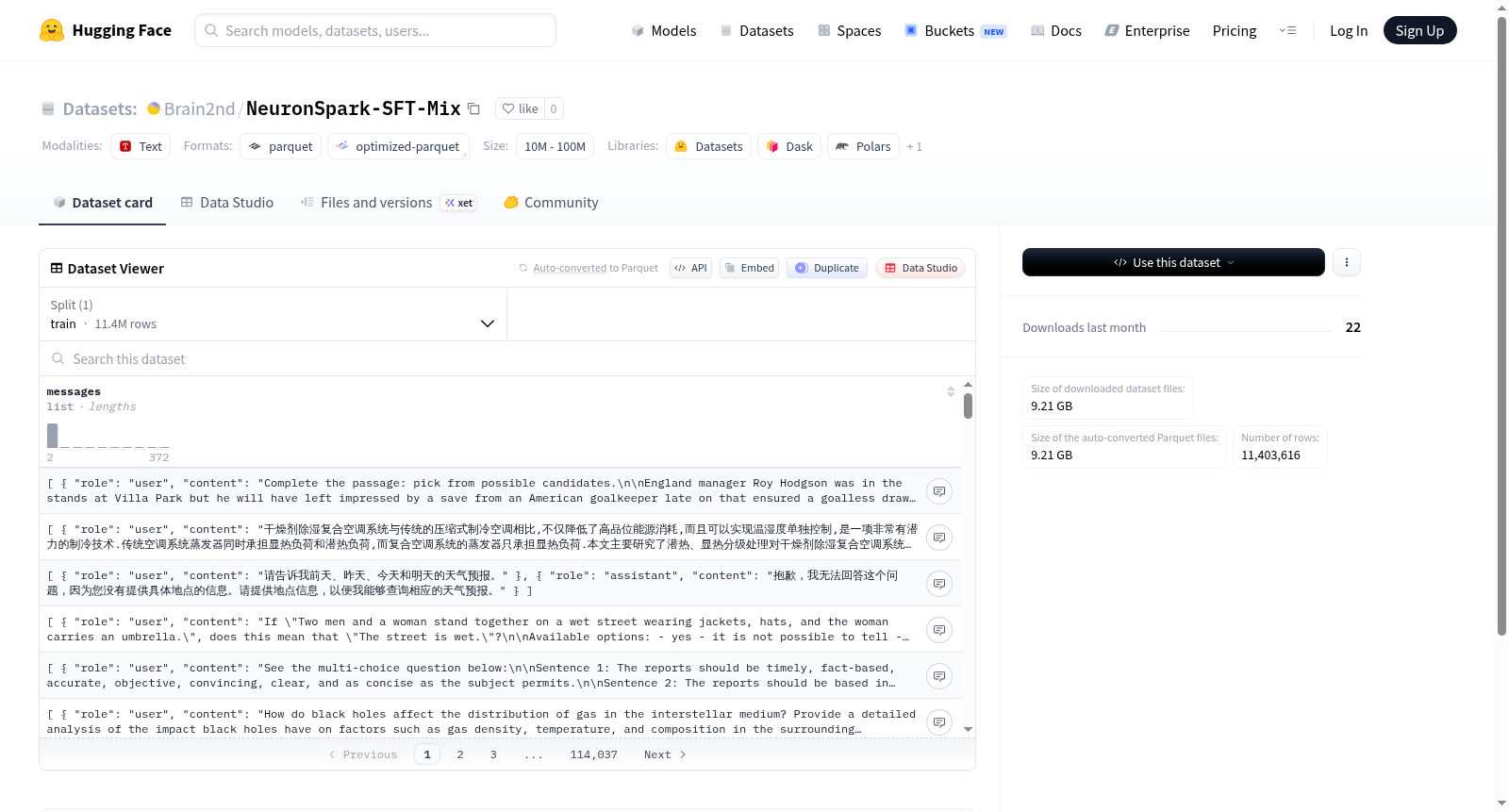The image size is (1509, 812).
Task: Click the main page scrollbar thumb
Action: tap(1501, 325)
